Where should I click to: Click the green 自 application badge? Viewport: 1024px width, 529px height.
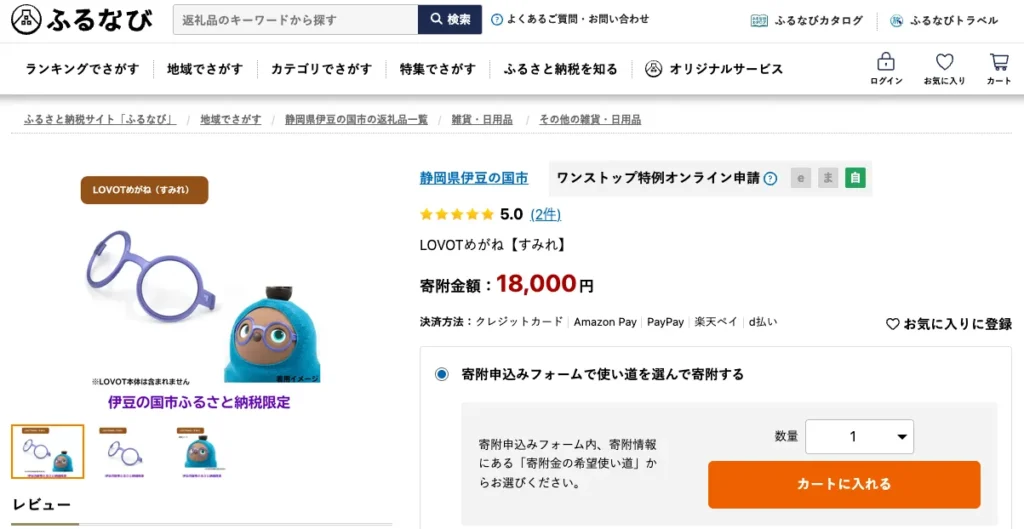coord(855,178)
